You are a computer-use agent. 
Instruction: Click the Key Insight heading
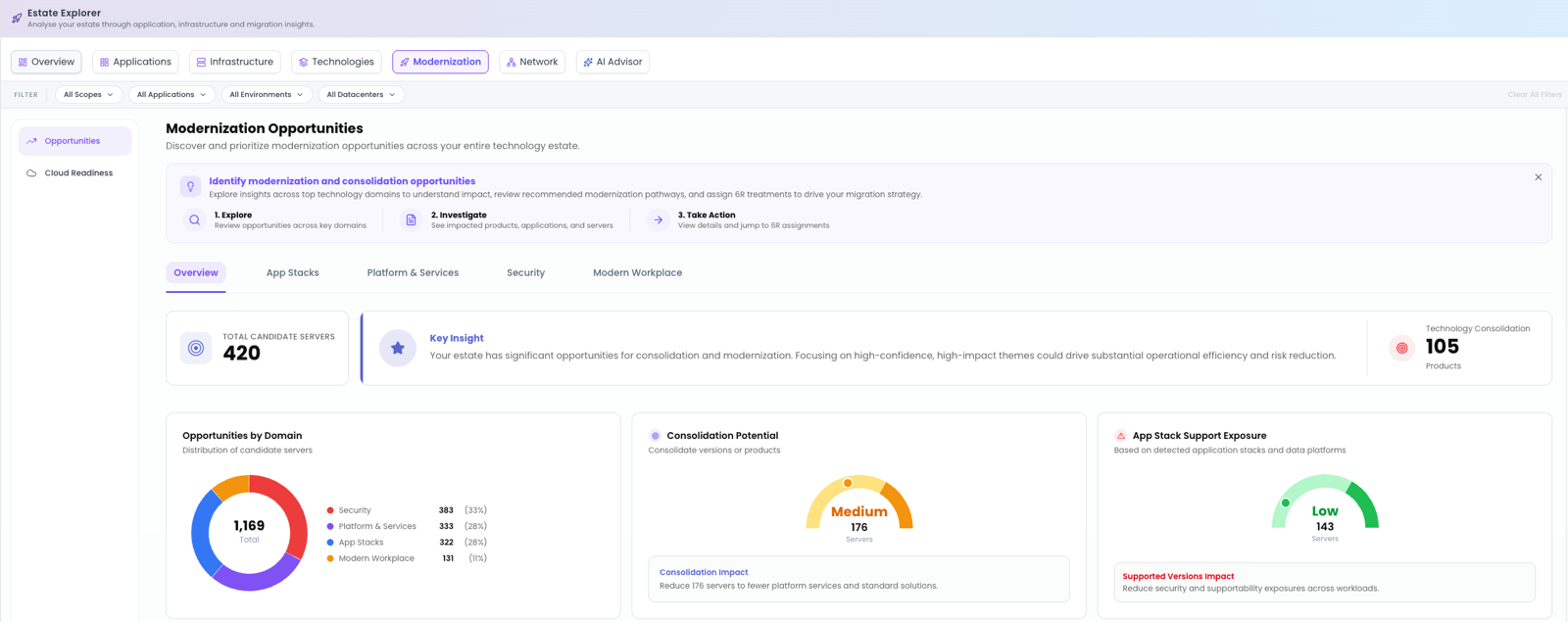pos(457,338)
